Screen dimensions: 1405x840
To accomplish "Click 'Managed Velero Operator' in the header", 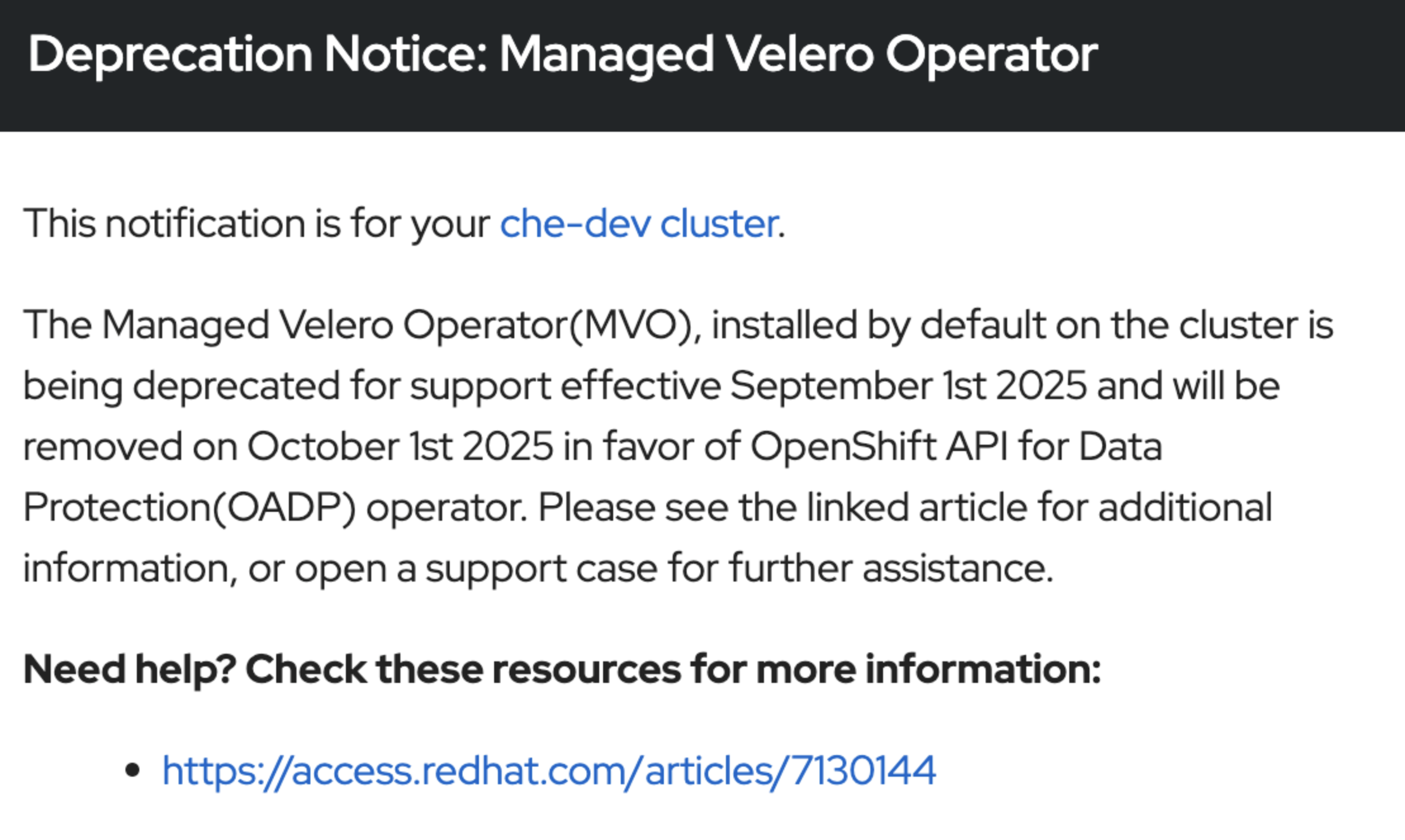I will tap(798, 54).
